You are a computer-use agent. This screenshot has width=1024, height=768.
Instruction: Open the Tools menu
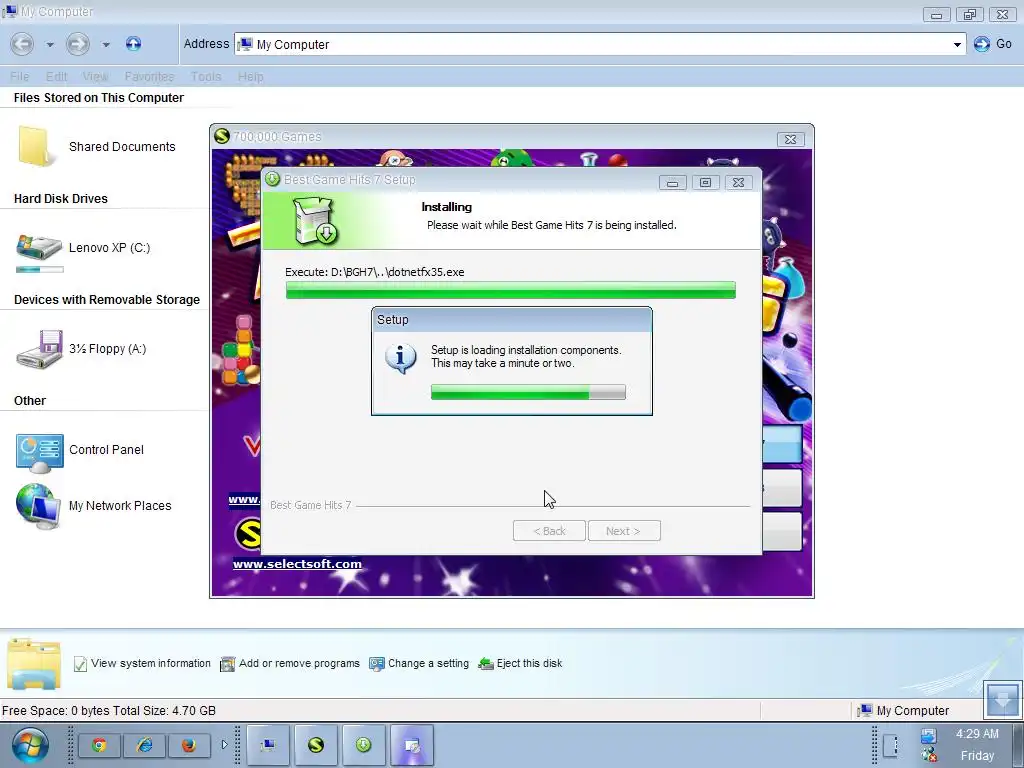(206, 76)
